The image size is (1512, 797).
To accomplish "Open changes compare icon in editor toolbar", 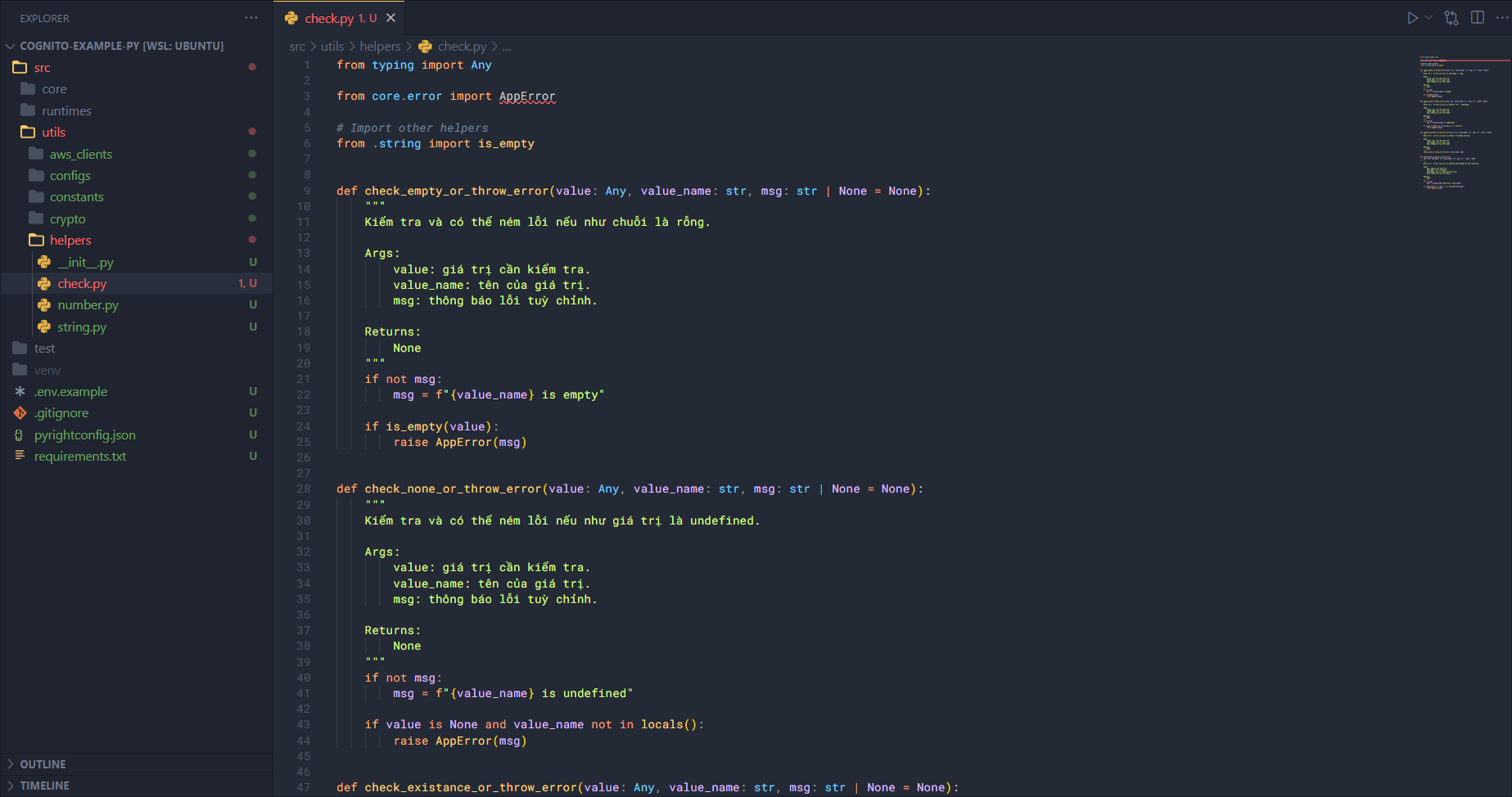I will [1451, 18].
